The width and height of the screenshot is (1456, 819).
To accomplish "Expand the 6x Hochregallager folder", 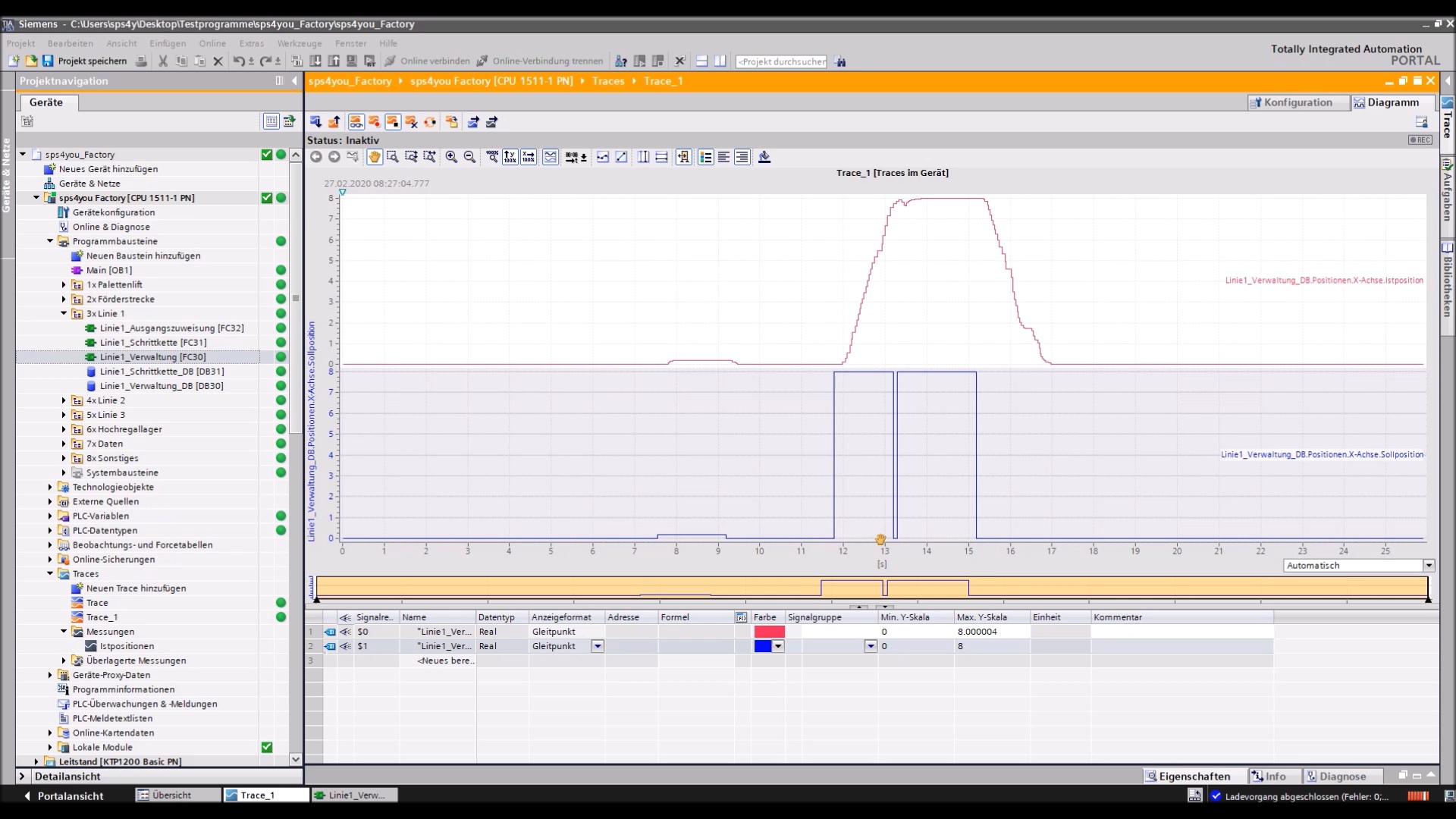I will pos(64,429).
